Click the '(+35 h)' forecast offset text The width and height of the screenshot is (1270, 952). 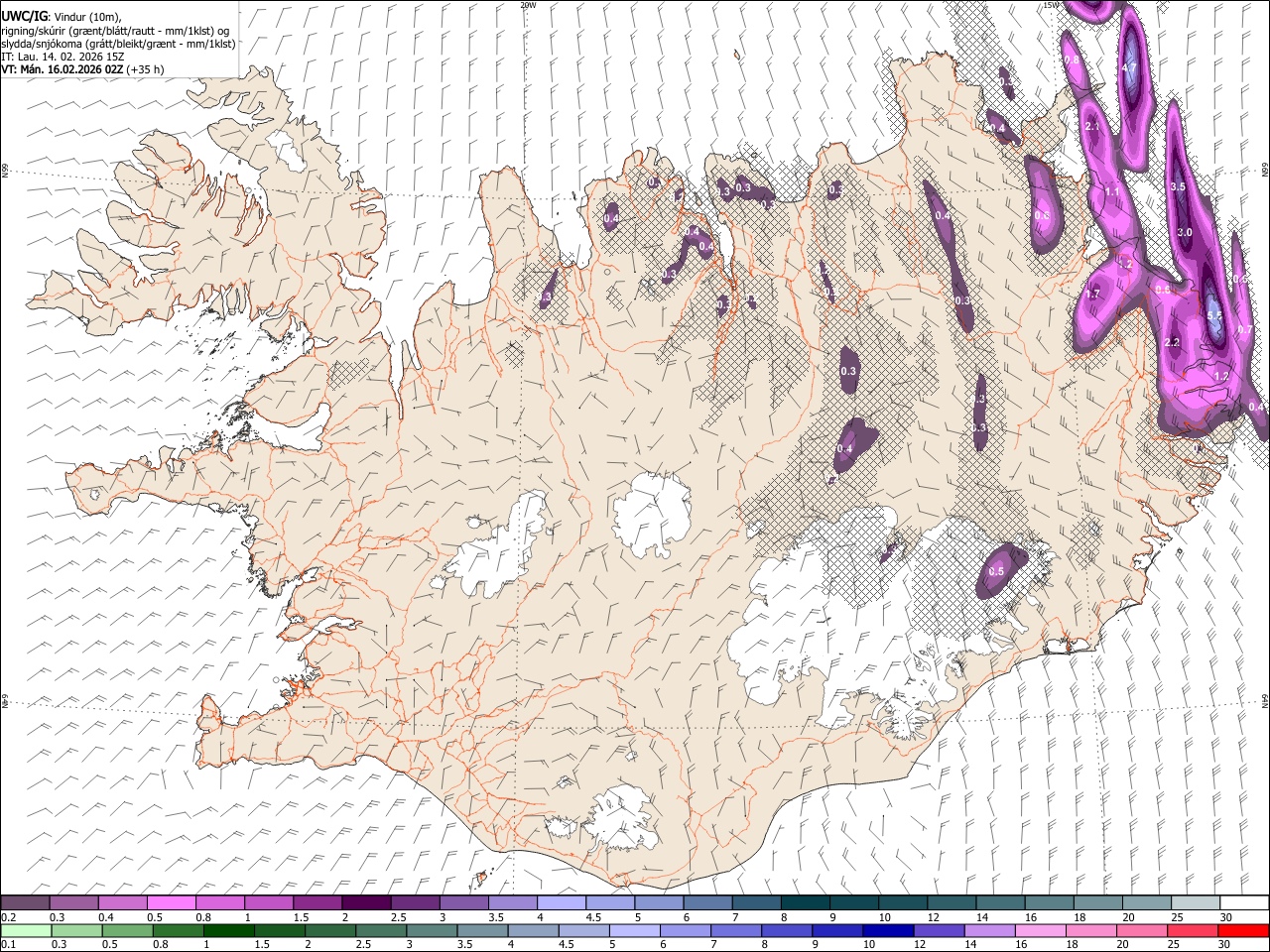pos(146,69)
